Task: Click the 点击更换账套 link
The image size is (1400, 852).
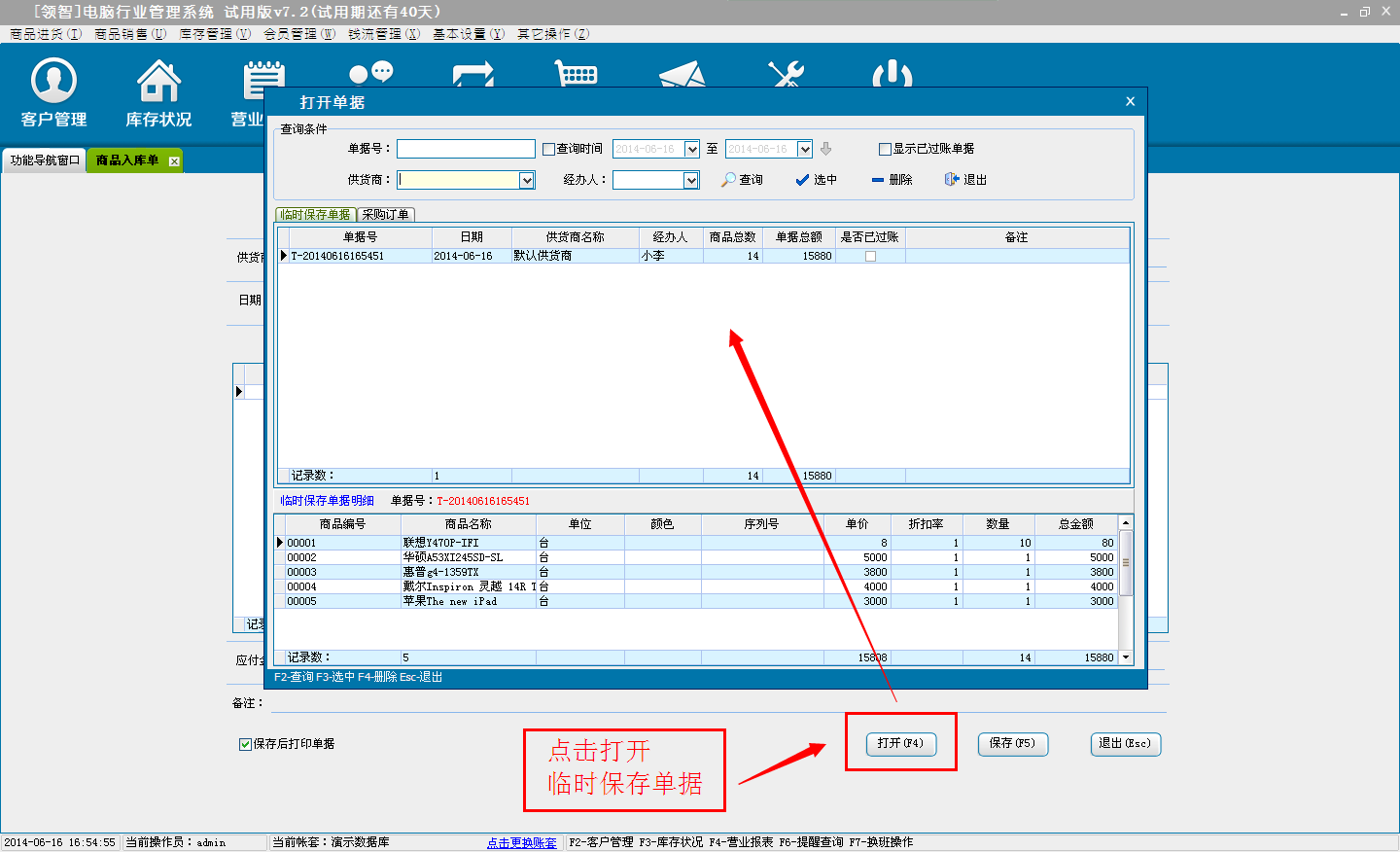Action: coord(522,842)
